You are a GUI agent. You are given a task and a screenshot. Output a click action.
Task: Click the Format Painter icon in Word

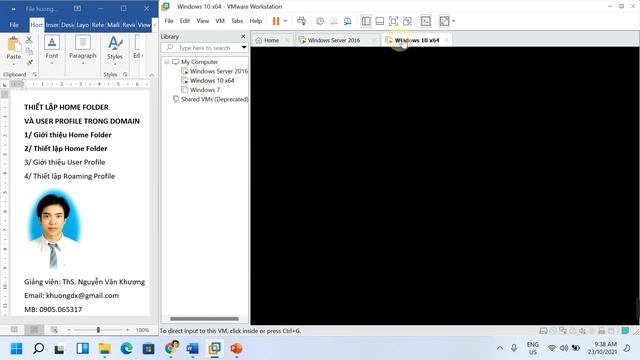29,63
